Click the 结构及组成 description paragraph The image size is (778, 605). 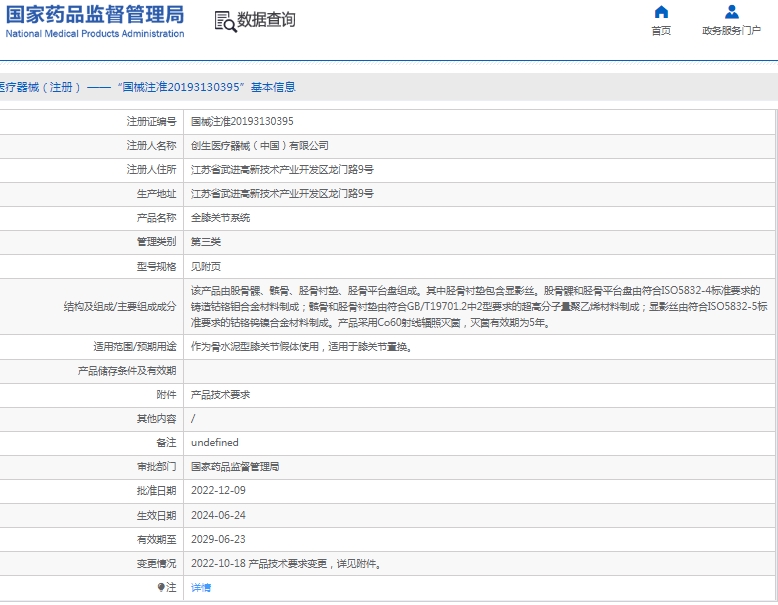coord(479,307)
